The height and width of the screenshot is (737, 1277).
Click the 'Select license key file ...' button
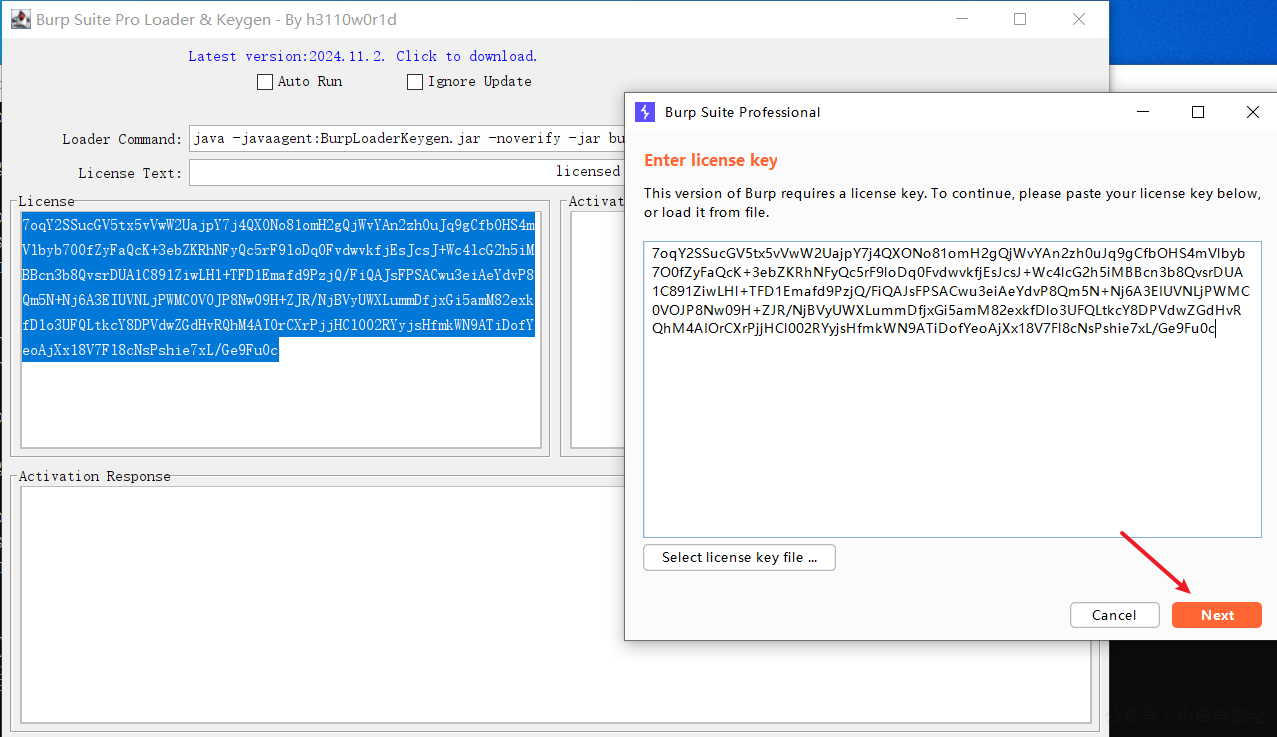tap(739, 557)
